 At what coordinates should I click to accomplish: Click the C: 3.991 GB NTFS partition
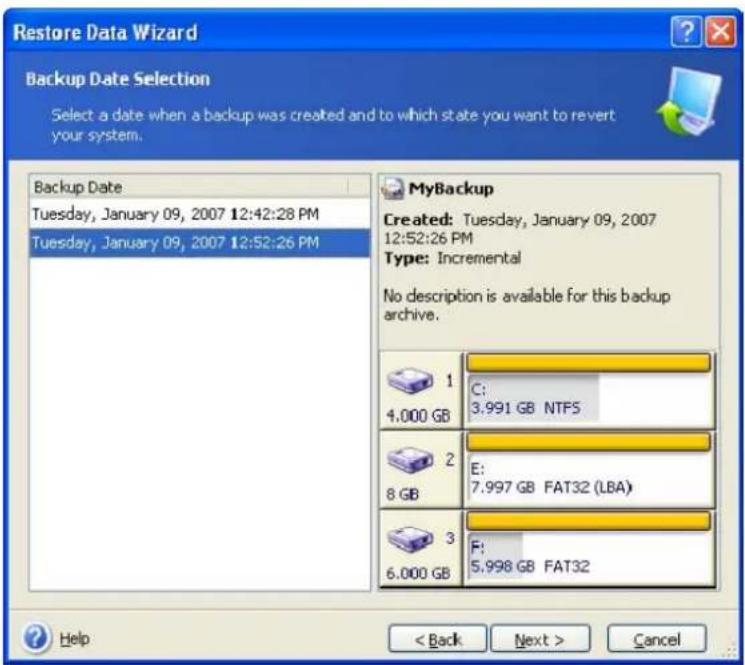[589, 399]
